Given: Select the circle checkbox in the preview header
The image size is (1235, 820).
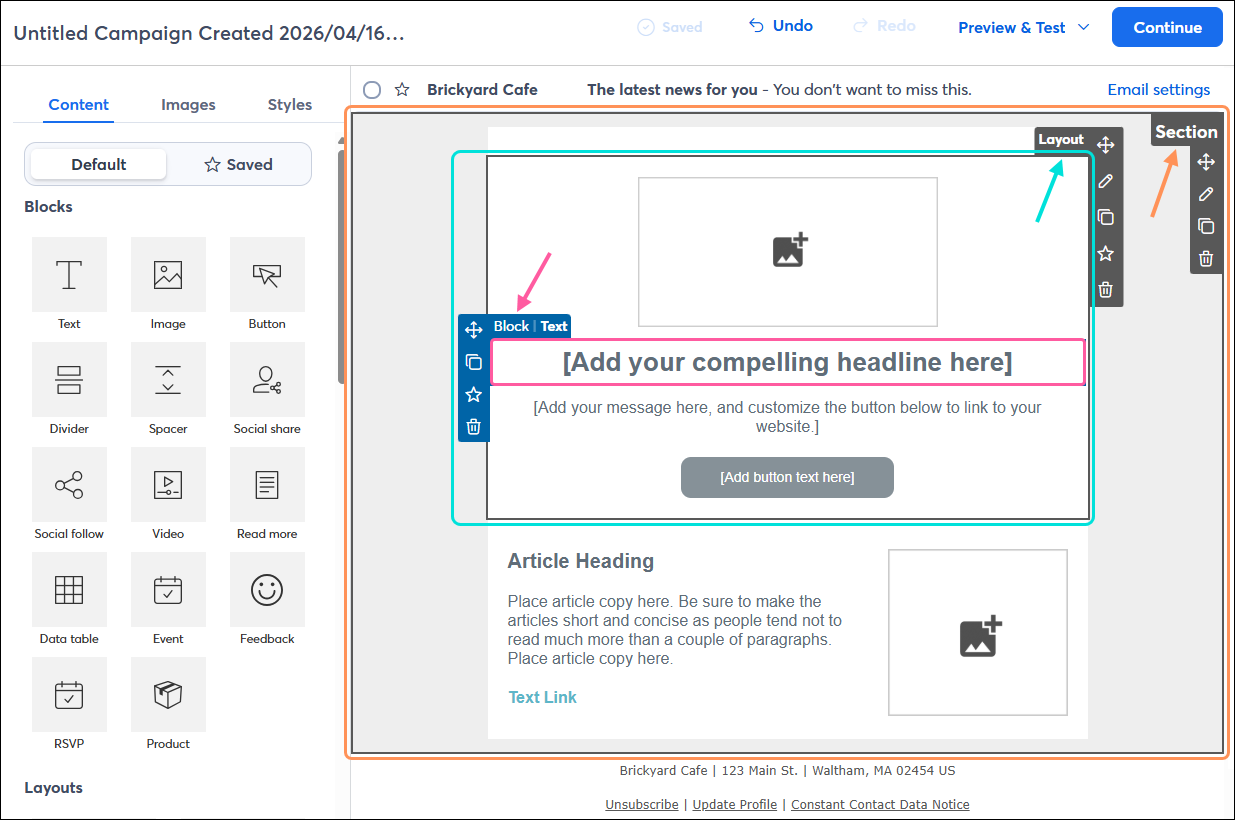Looking at the screenshot, I should click(371, 89).
